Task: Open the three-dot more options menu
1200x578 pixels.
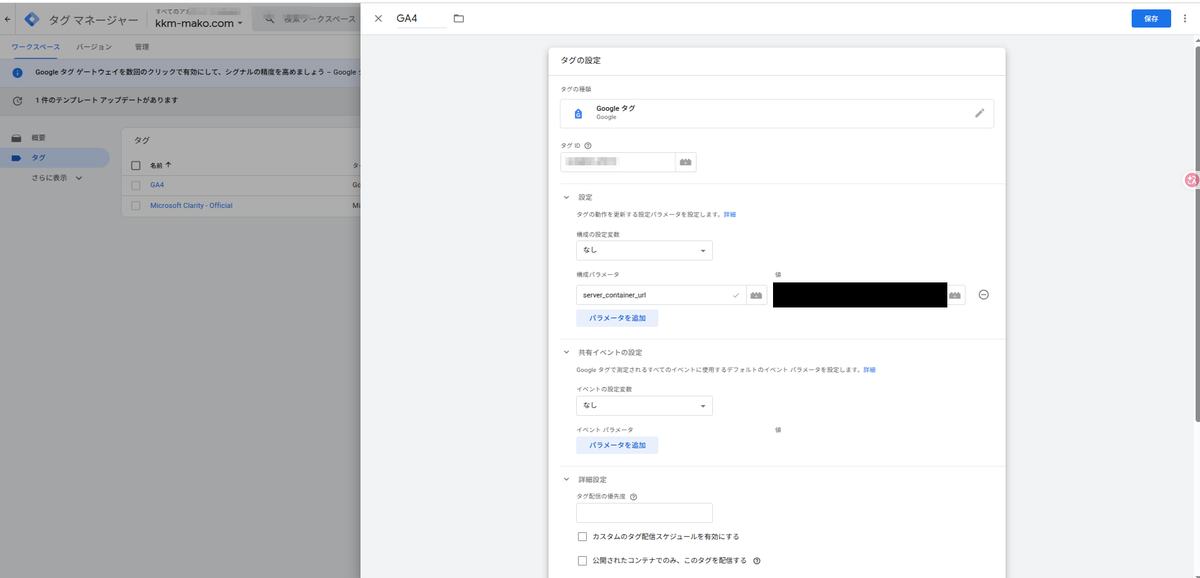Action: pos(1185,18)
